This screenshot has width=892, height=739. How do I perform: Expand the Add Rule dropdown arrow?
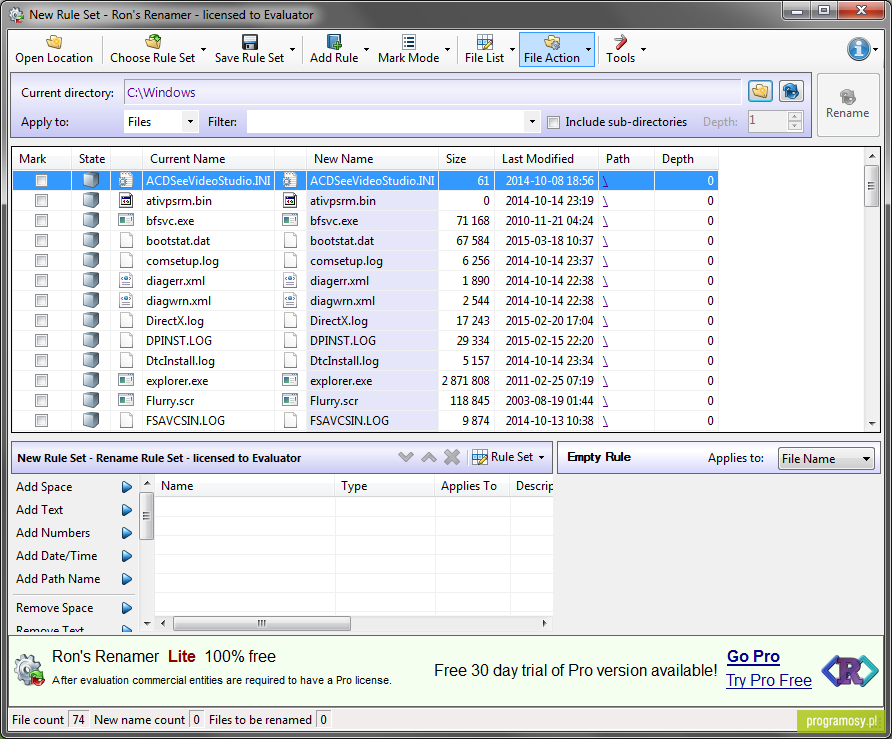pos(366,49)
